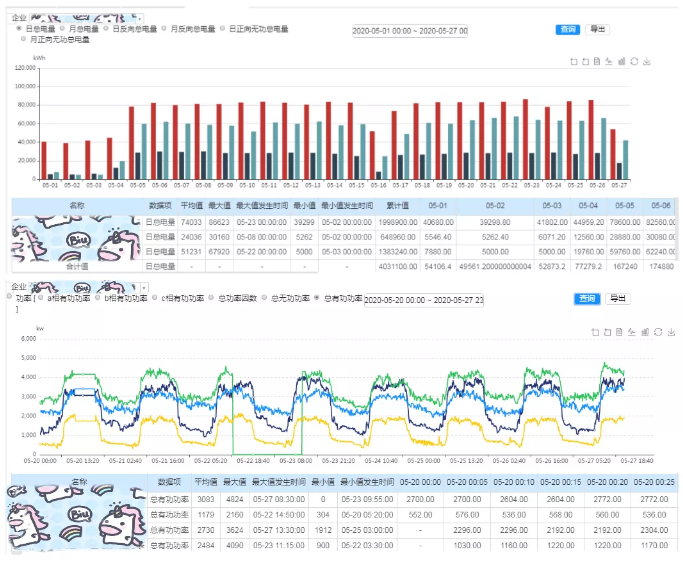The height and width of the screenshot is (565, 683).
Task: Click the zoom area icon on energy chart
Action: (x=573, y=61)
